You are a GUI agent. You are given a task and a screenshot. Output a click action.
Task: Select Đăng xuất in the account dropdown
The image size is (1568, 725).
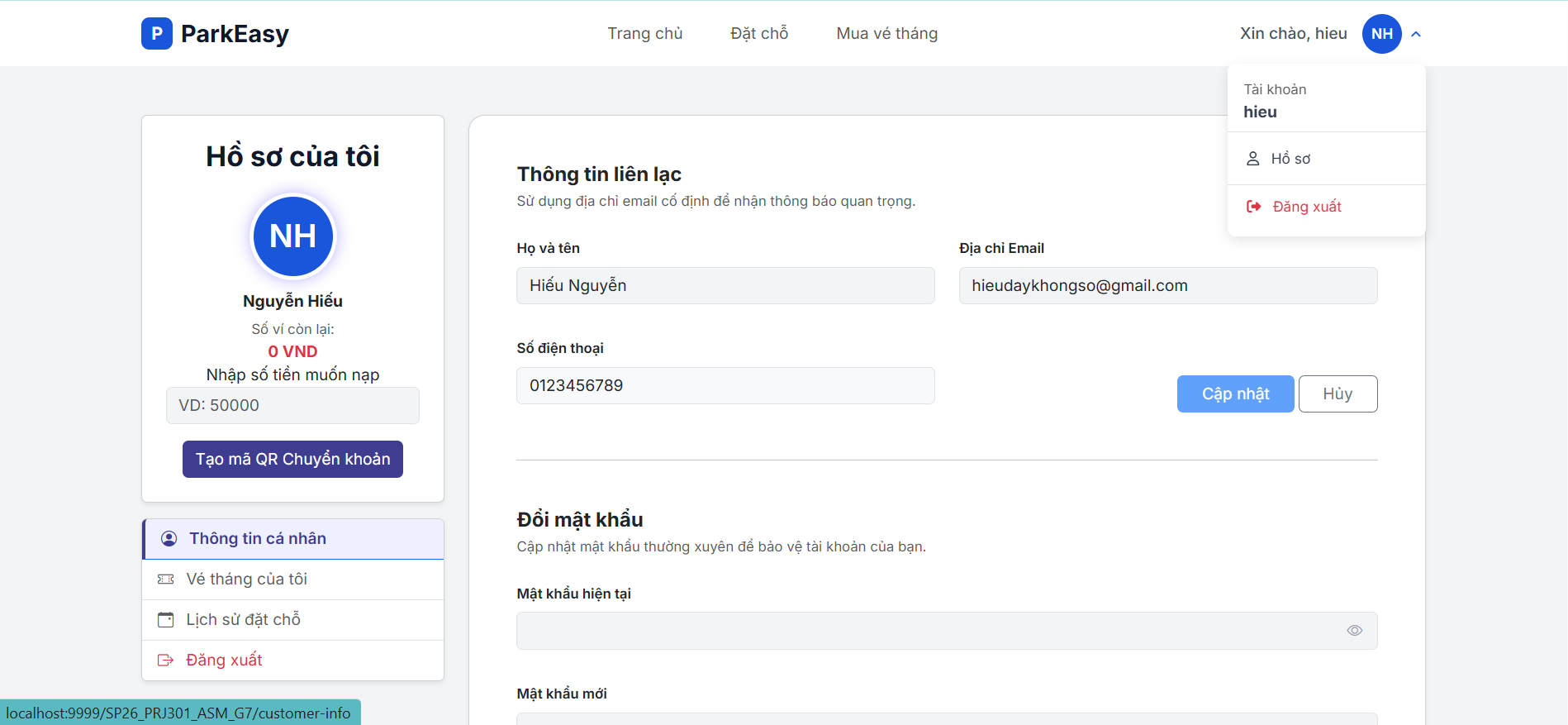point(1306,207)
